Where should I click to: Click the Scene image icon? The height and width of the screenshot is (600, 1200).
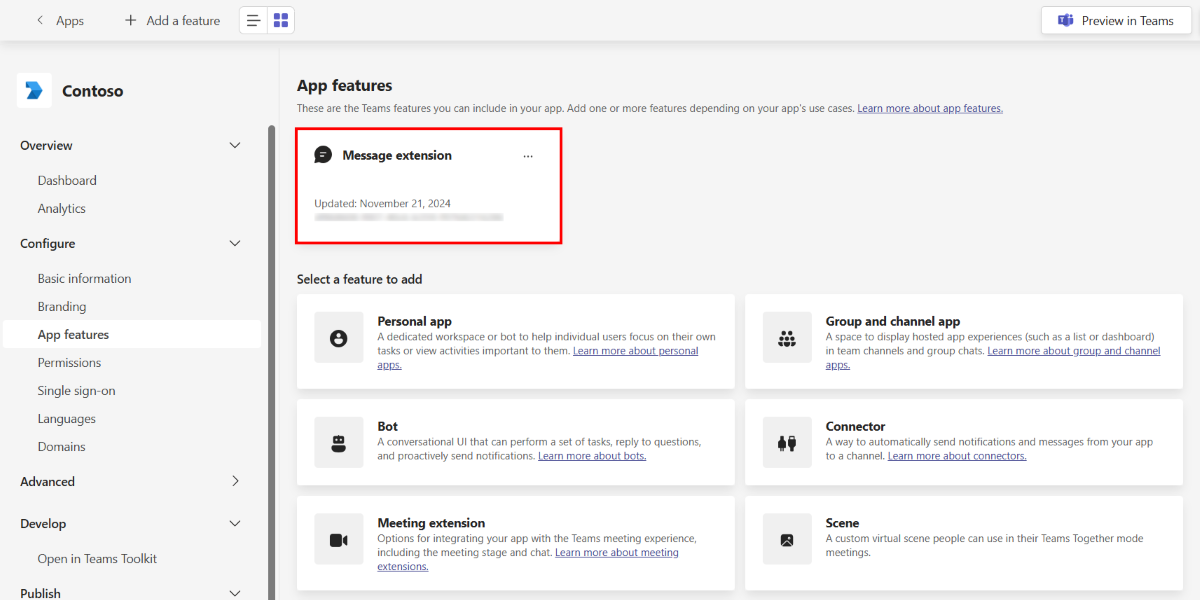click(786, 540)
